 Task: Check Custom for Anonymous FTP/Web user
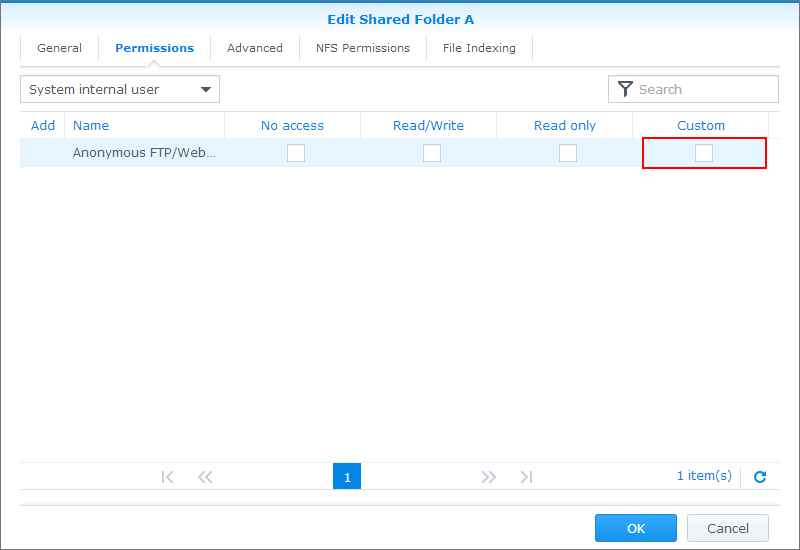[704, 153]
